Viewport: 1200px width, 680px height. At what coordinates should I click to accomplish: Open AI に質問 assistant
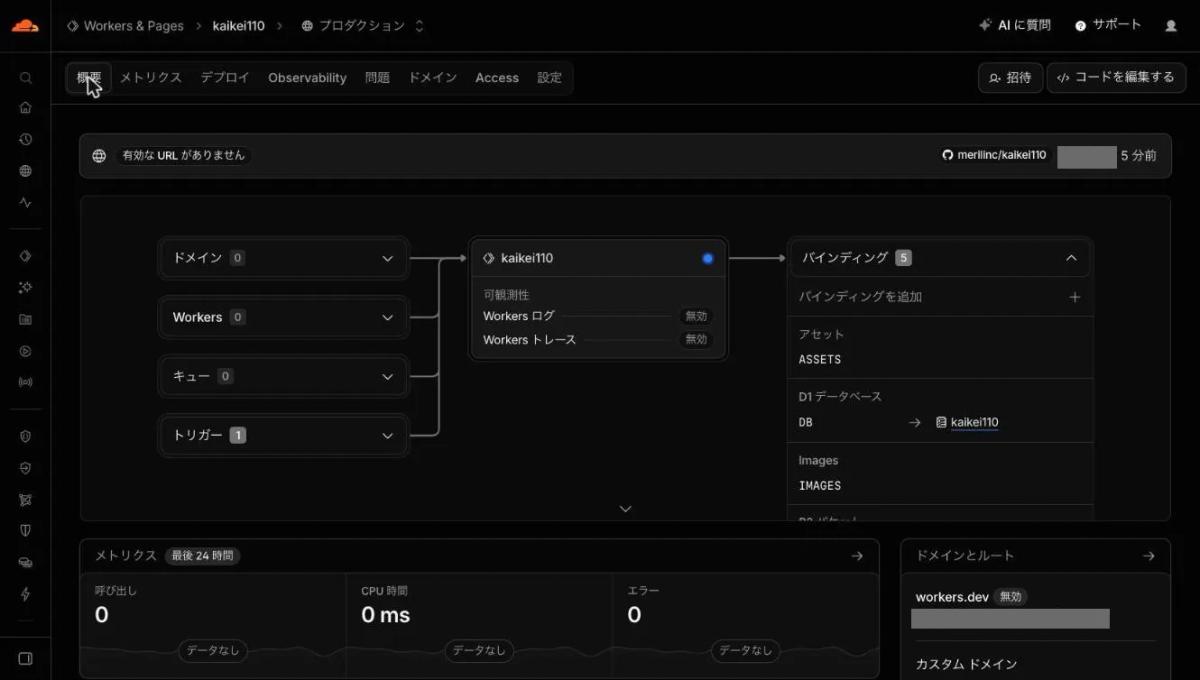(x=1015, y=26)
